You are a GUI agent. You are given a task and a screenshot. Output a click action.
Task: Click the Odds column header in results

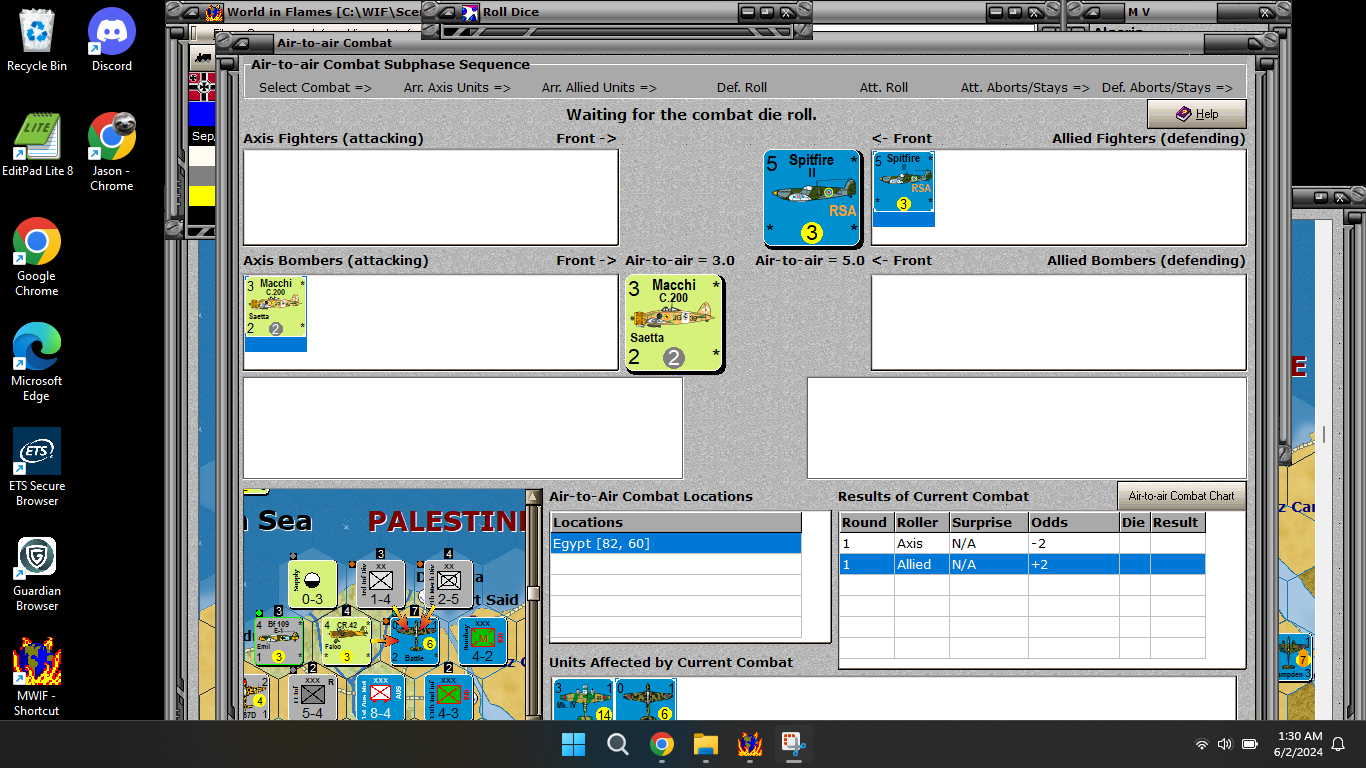click(x=1073, y=522)
